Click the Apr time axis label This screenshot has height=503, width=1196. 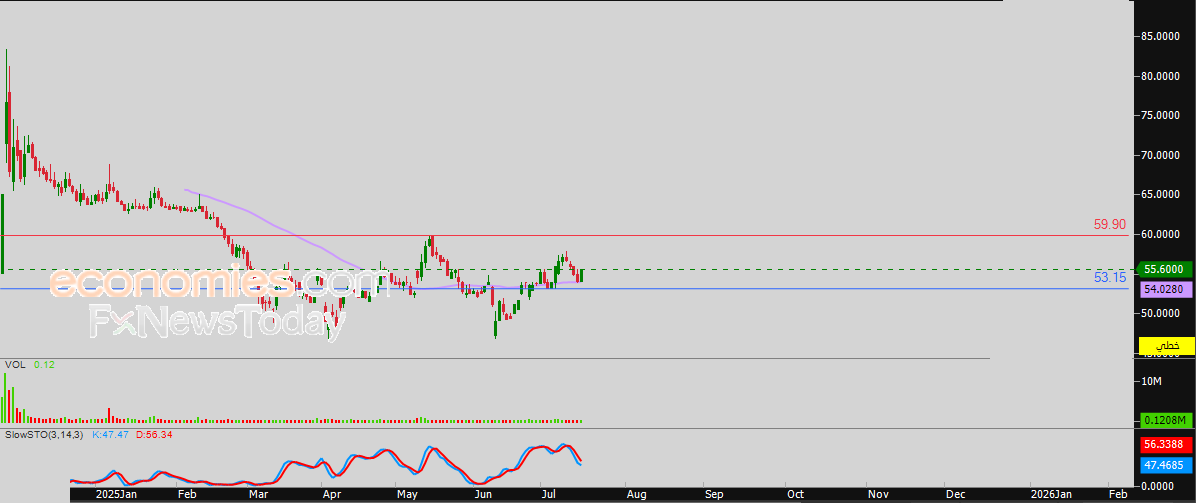330,495
